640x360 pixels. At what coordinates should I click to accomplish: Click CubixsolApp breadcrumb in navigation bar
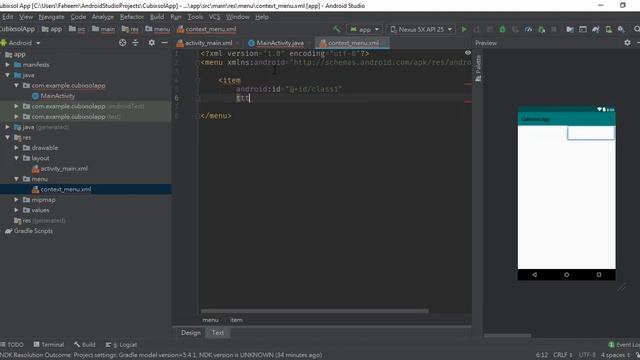[x=17, y=29]
